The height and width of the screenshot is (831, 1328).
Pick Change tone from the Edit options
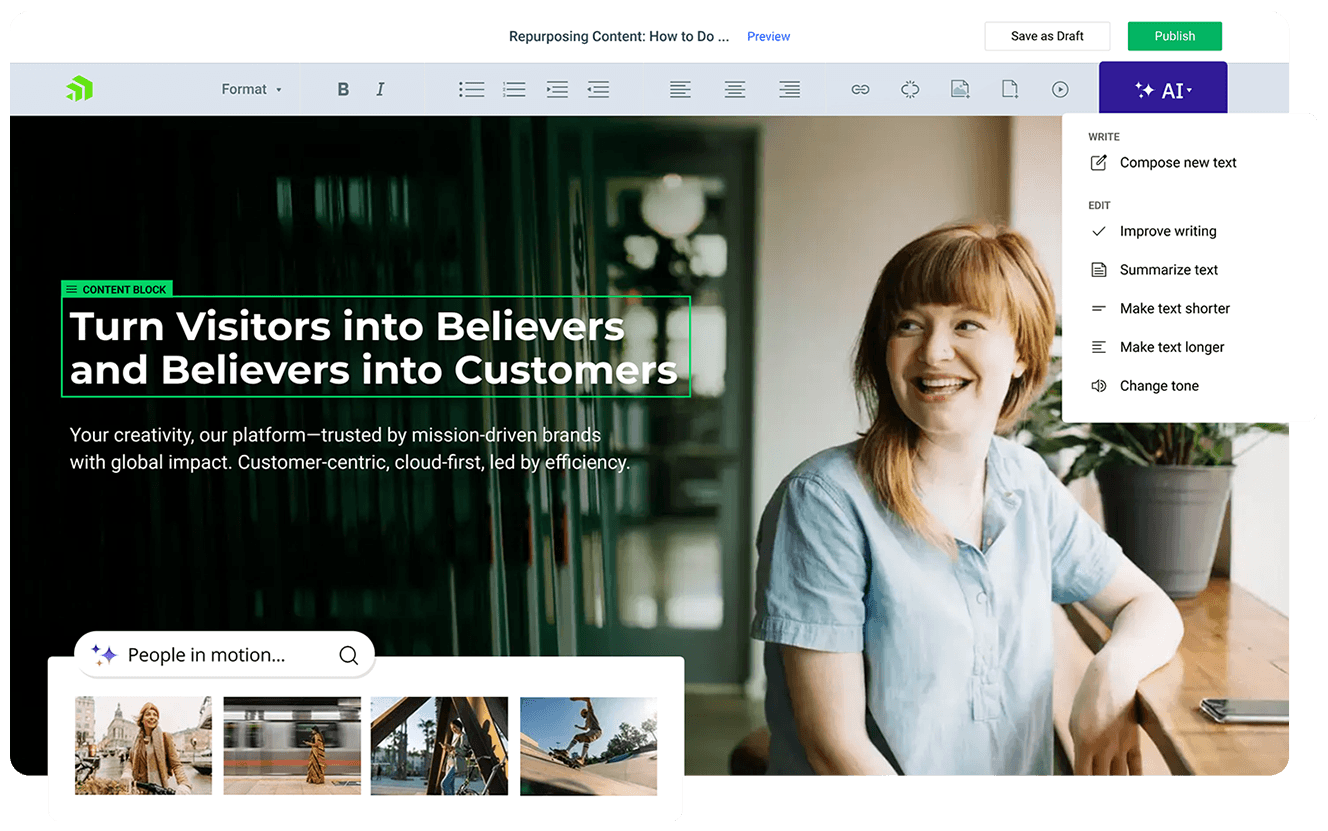click(x=1158, y=386)
